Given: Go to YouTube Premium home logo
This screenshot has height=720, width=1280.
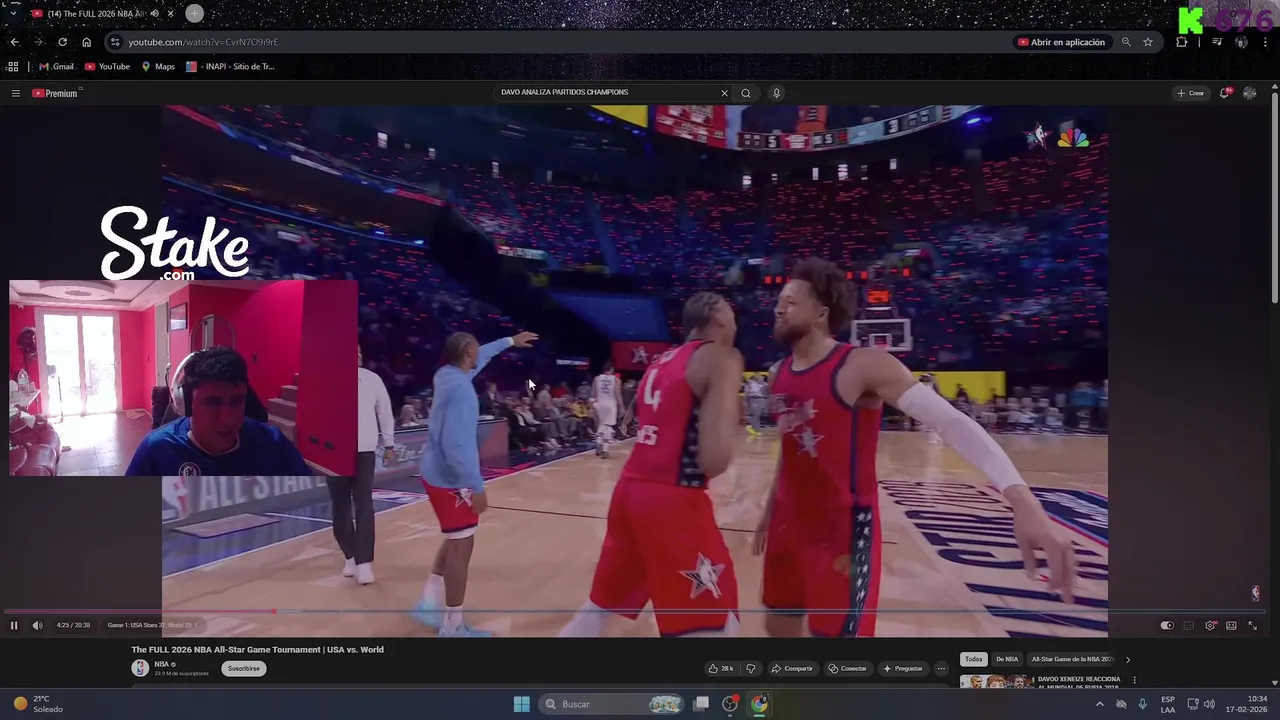Looking at the screenshot, I should click(55, 93).
